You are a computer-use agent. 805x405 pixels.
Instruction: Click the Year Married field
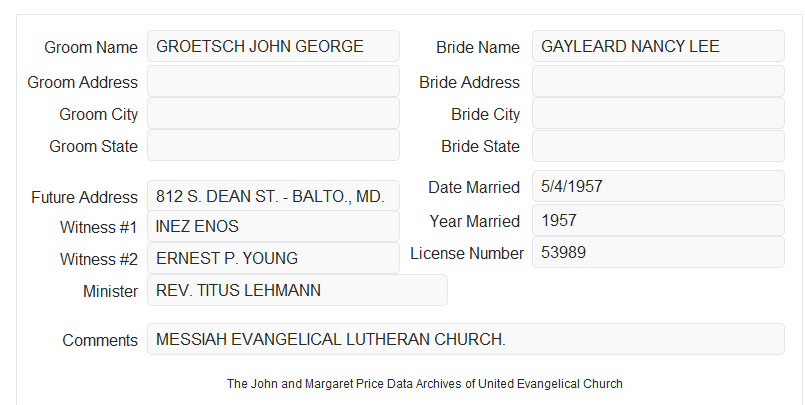tap(658, 220)
